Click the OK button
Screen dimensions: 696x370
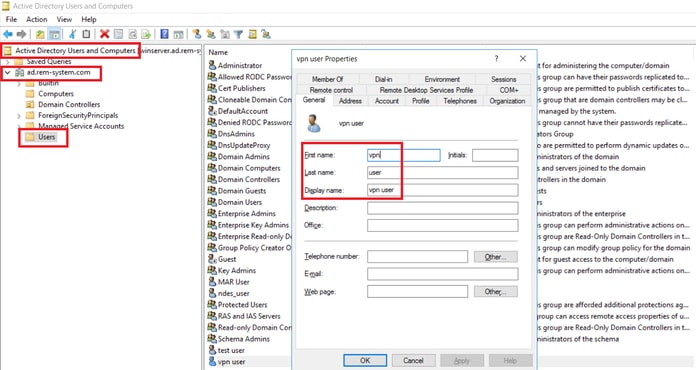[x=365, y=360]
